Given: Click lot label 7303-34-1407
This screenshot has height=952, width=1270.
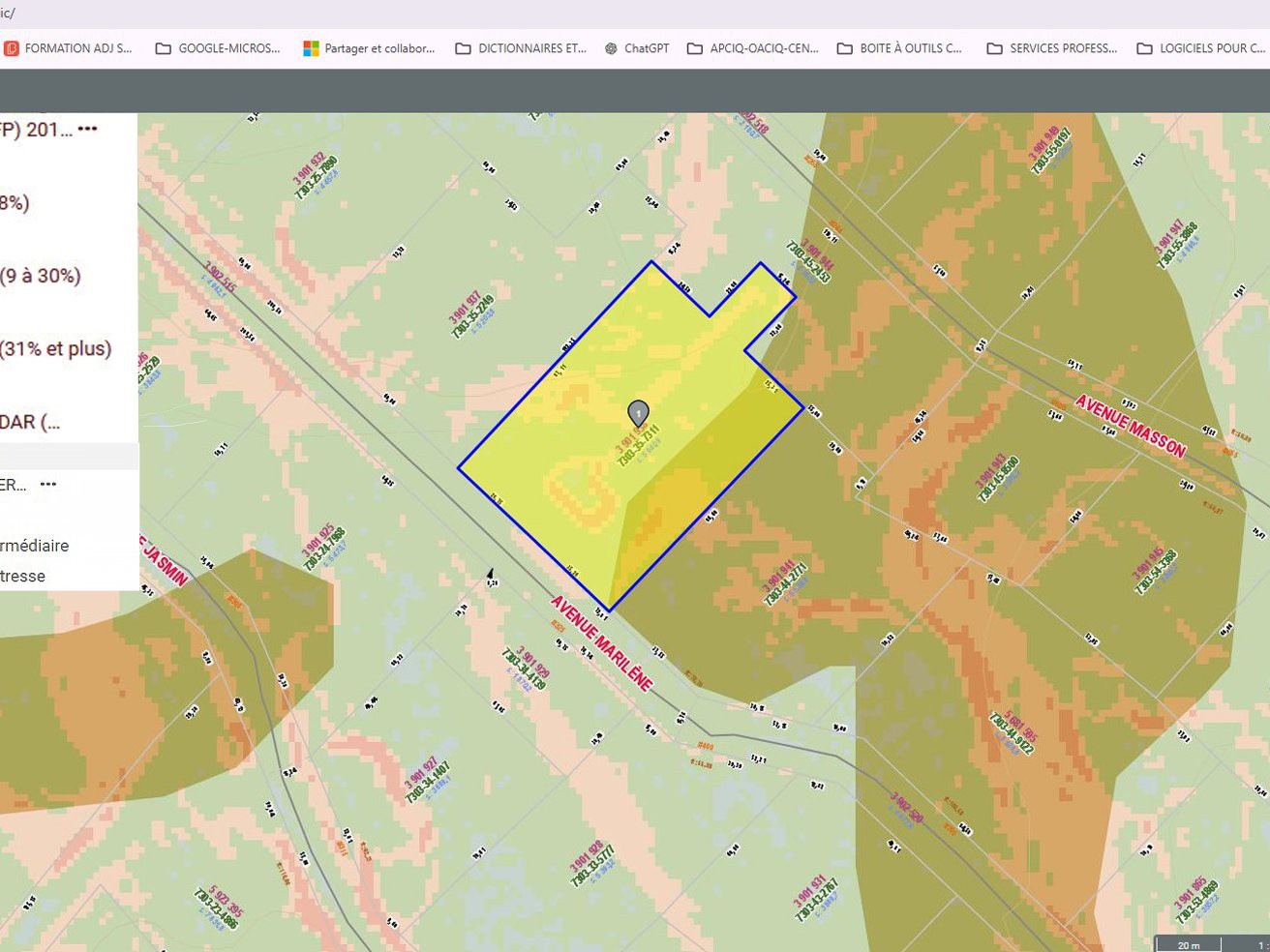Looking at the screenshot, I should pos(430,782).
